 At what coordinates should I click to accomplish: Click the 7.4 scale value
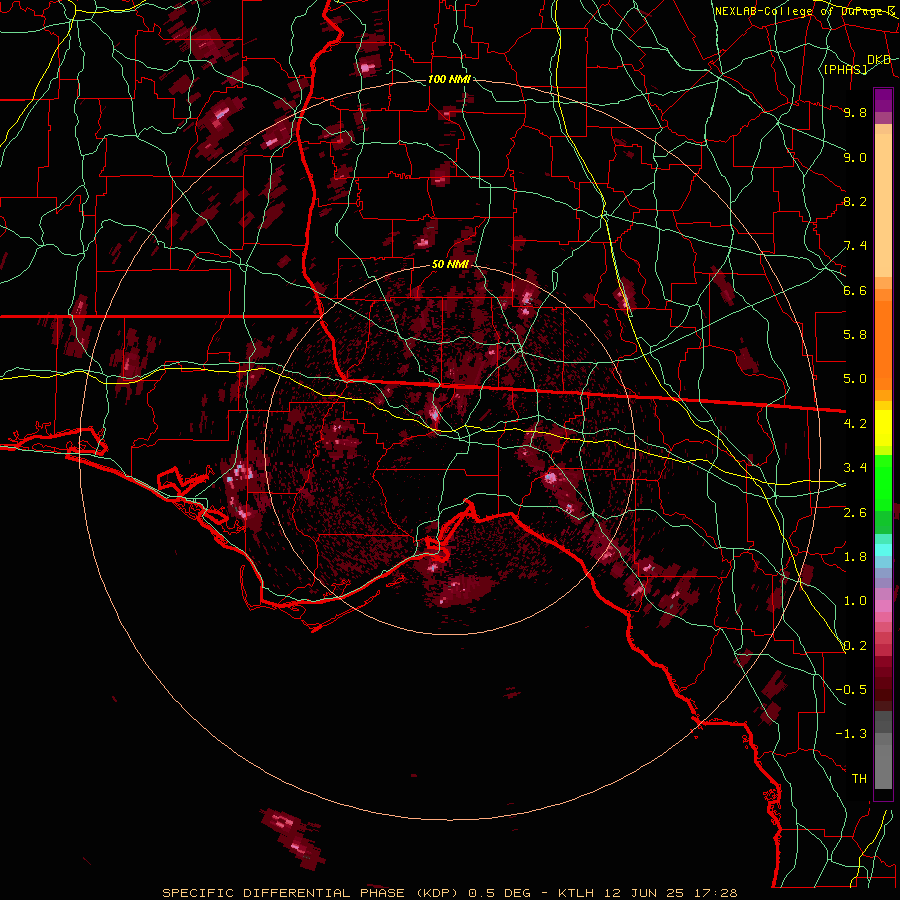pyautogui.click(x=855, y=246)
